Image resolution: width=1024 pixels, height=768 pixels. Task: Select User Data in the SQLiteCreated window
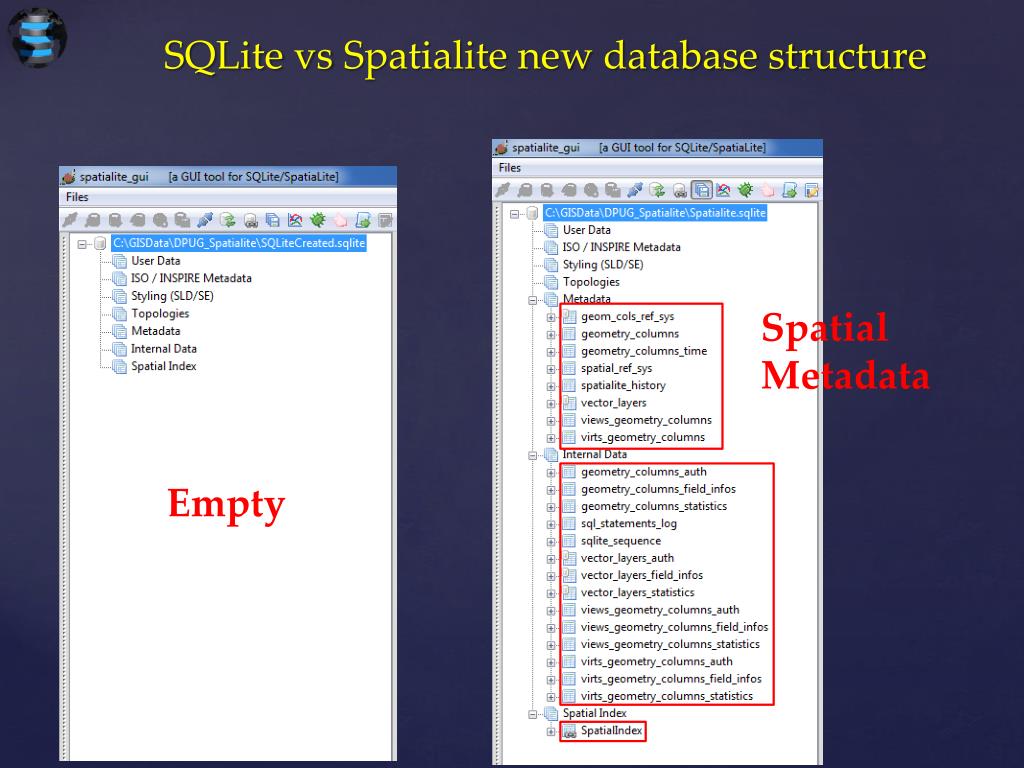coord(155,261)
